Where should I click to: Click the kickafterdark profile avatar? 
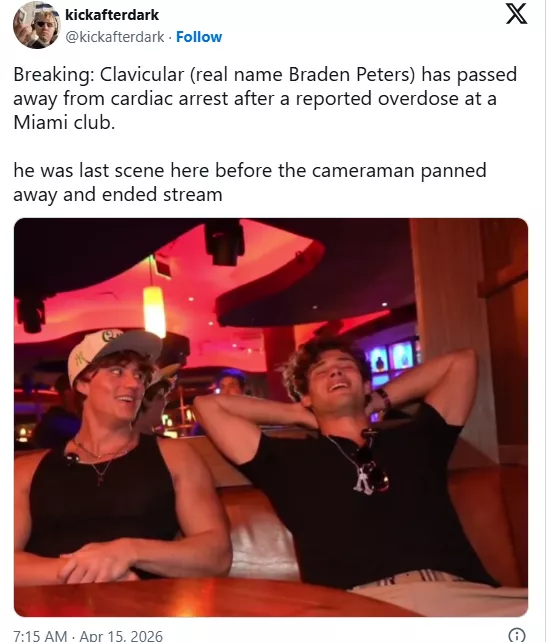click(37, 25)
